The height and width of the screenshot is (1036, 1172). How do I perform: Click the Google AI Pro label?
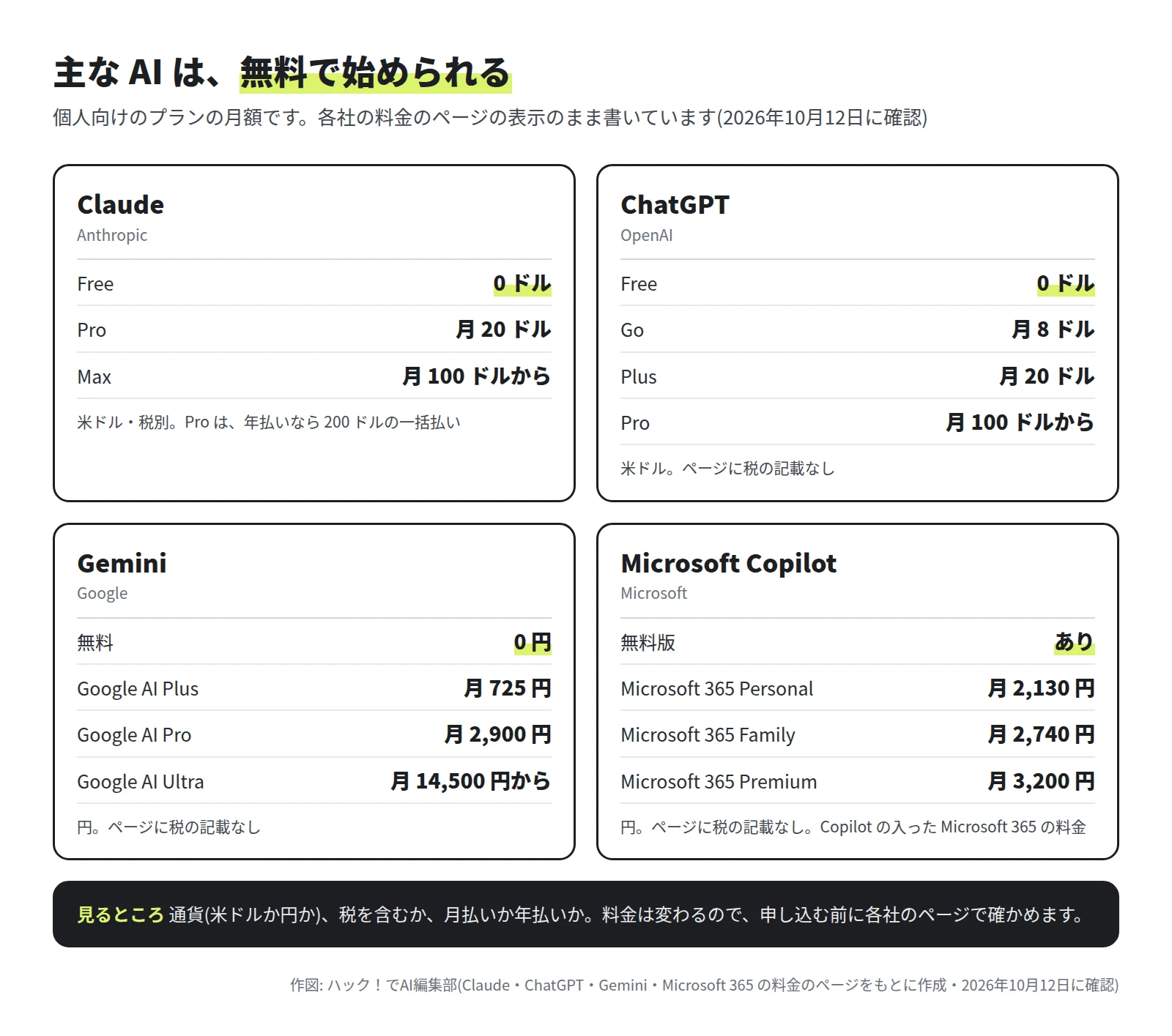[x=134, y=735]
